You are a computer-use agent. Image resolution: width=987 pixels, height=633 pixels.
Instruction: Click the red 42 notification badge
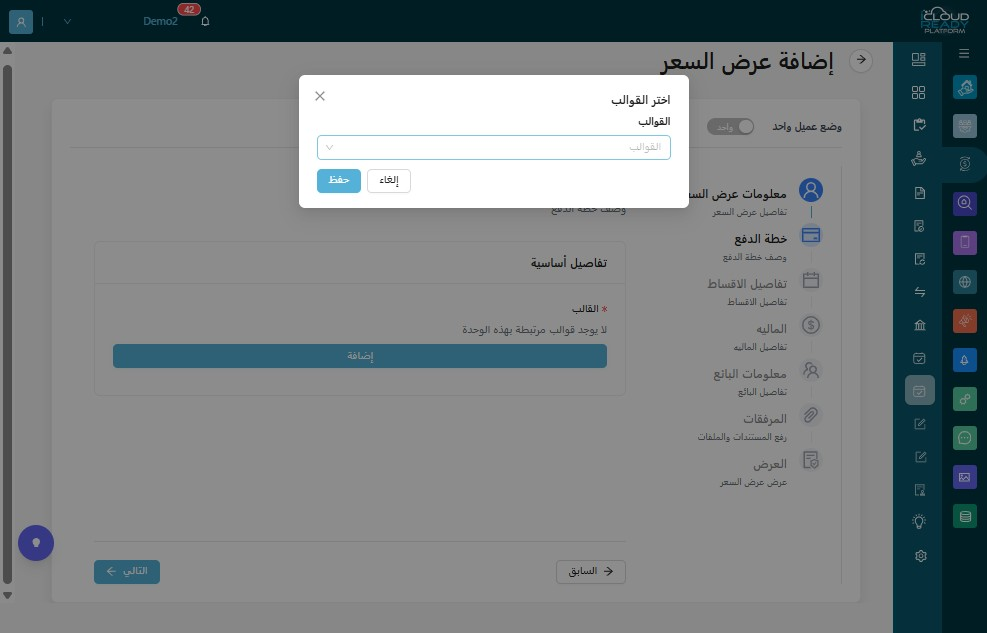[189, 9]
